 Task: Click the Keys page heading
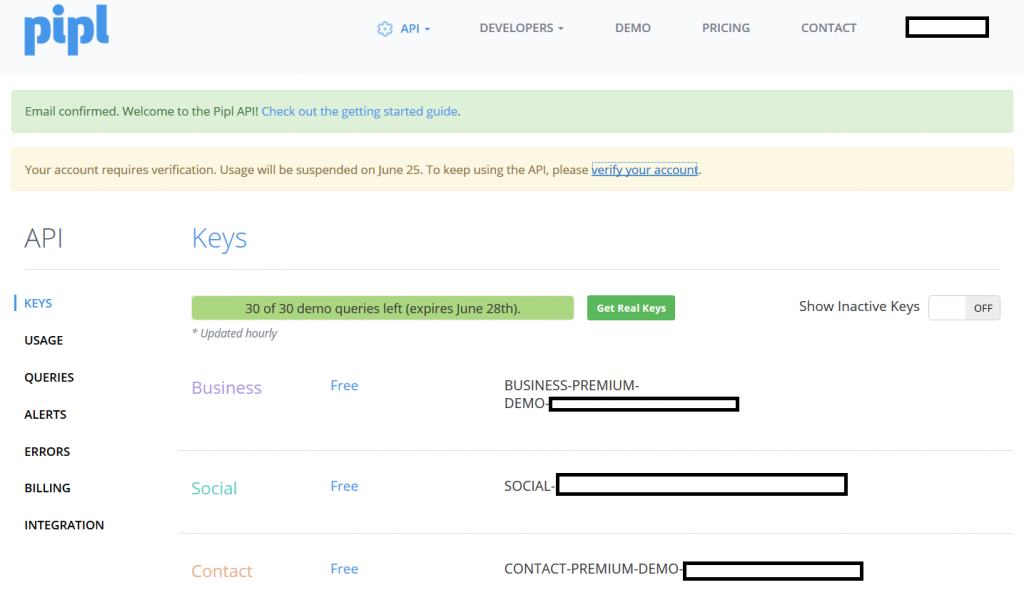[x=219, y=238]
